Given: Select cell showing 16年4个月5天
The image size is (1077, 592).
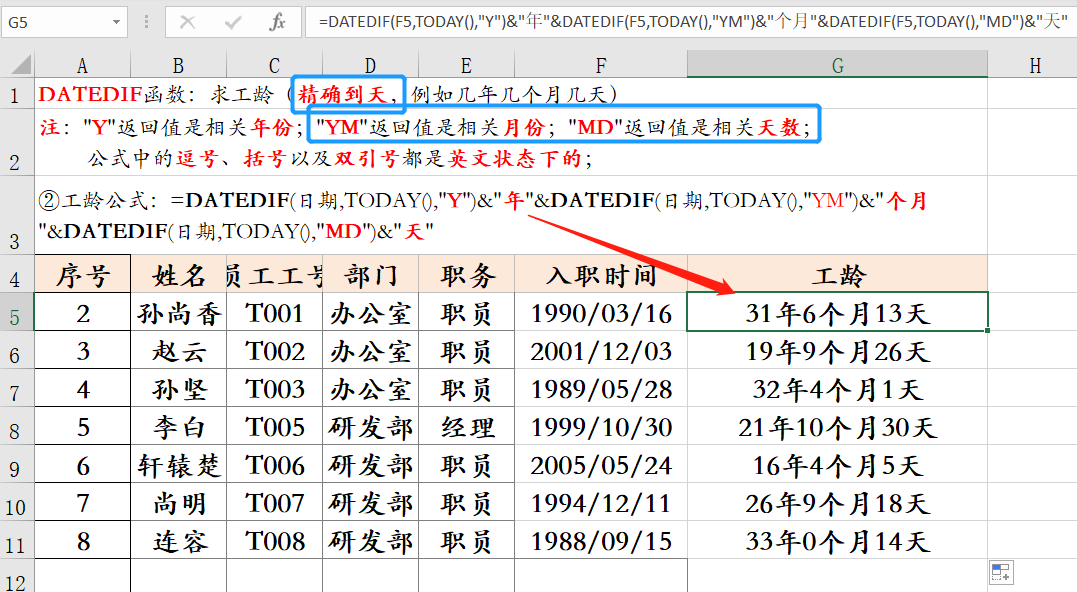Looking at the screenshot, I should coord(837,464).
